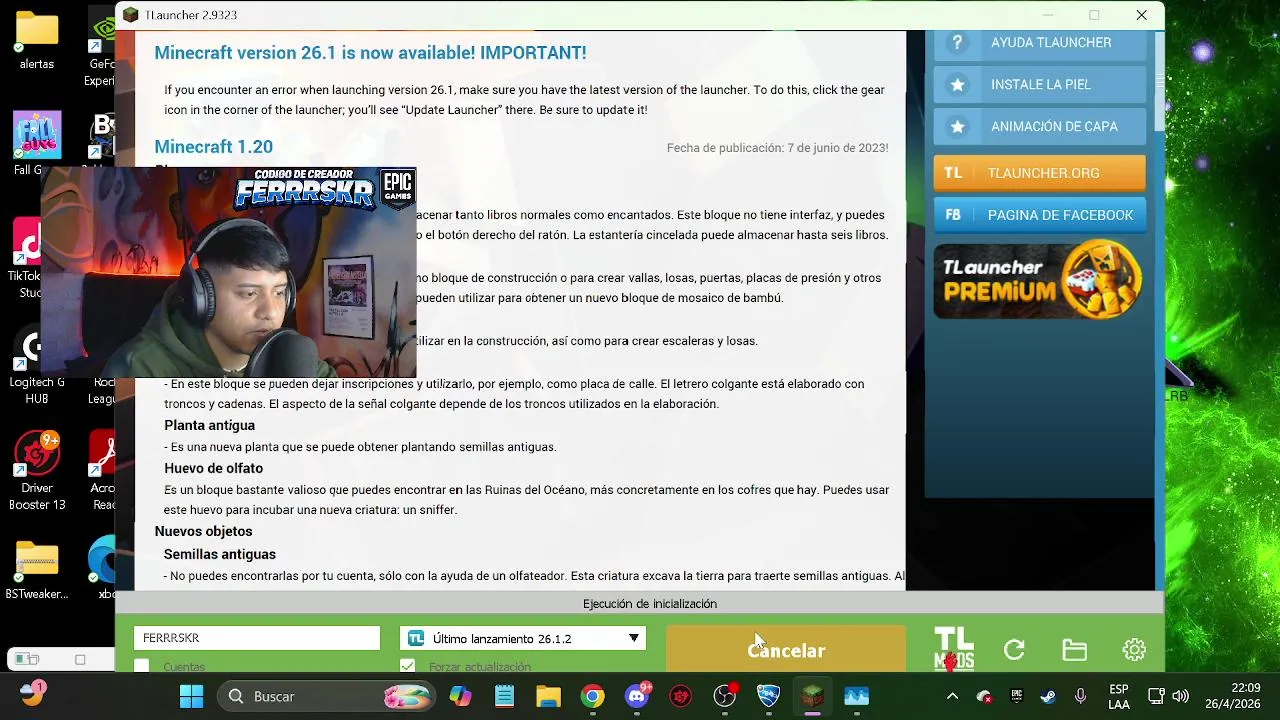Switch to TLauncher Minecraft taskbar icon
Screen dimensions: 1280x720
pos(812,696)
